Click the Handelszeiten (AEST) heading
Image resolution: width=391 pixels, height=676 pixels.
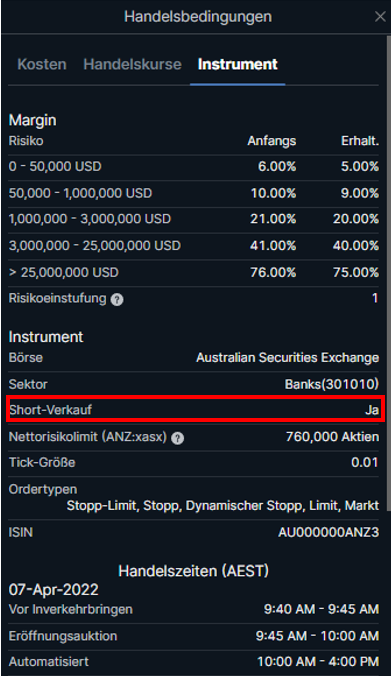(x=194, y=571)
